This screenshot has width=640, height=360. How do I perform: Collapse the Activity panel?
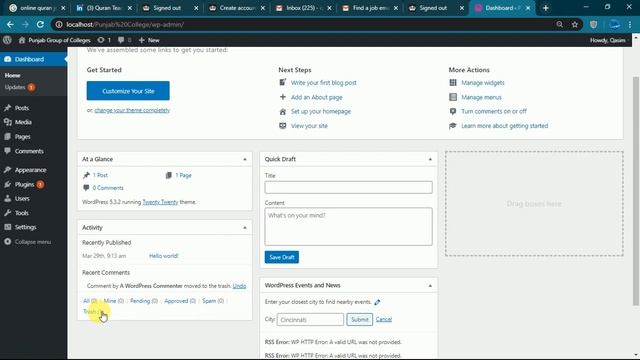click(245, 228)
